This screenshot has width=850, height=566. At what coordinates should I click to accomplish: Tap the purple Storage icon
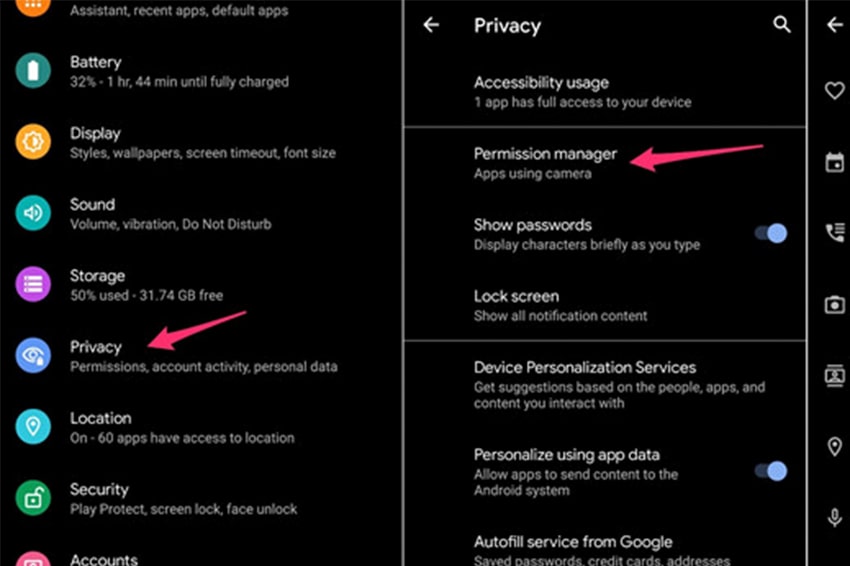tap(33, 284)
